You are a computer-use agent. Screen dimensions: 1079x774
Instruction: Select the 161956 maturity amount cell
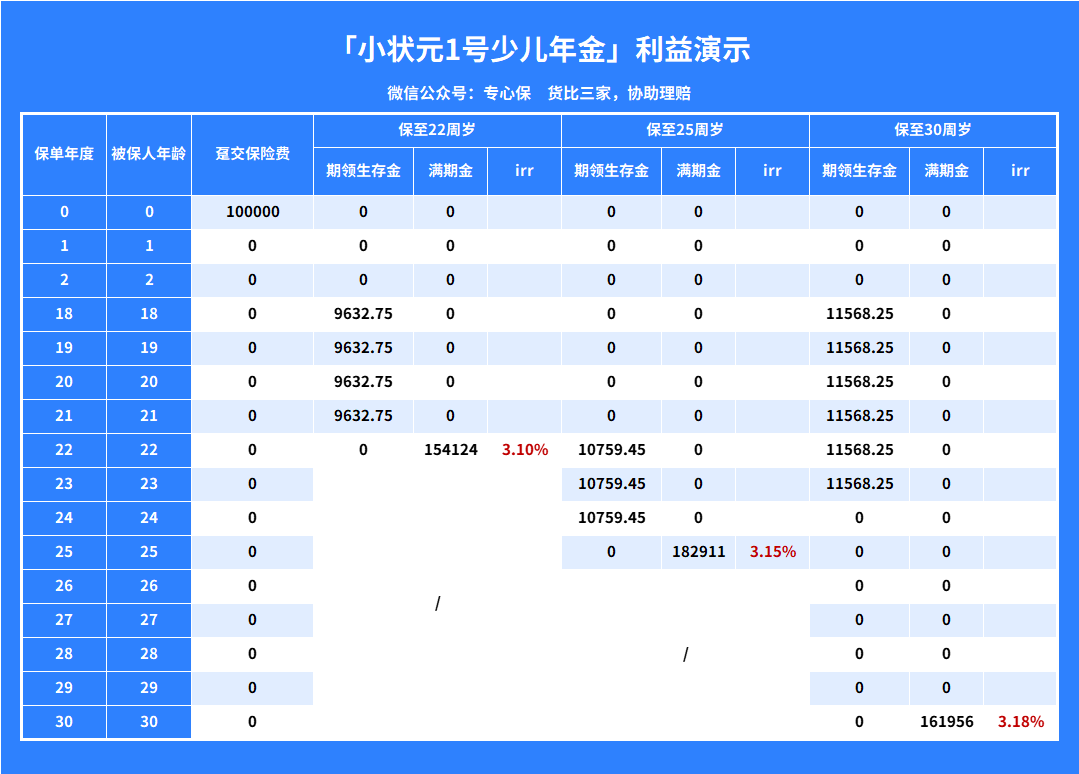(x=946, y=722)
